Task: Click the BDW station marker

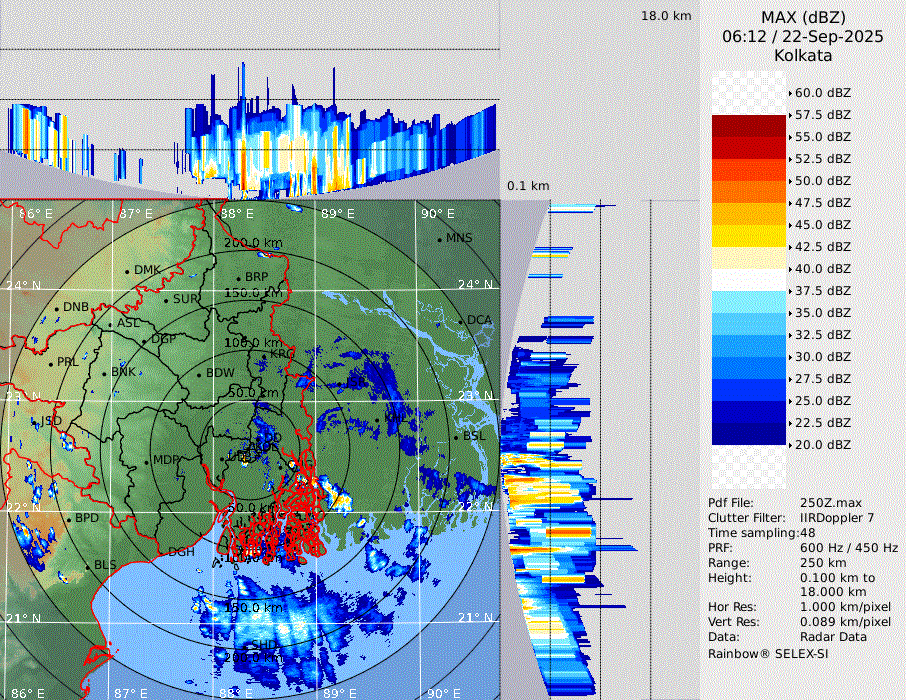Action: 199,374
